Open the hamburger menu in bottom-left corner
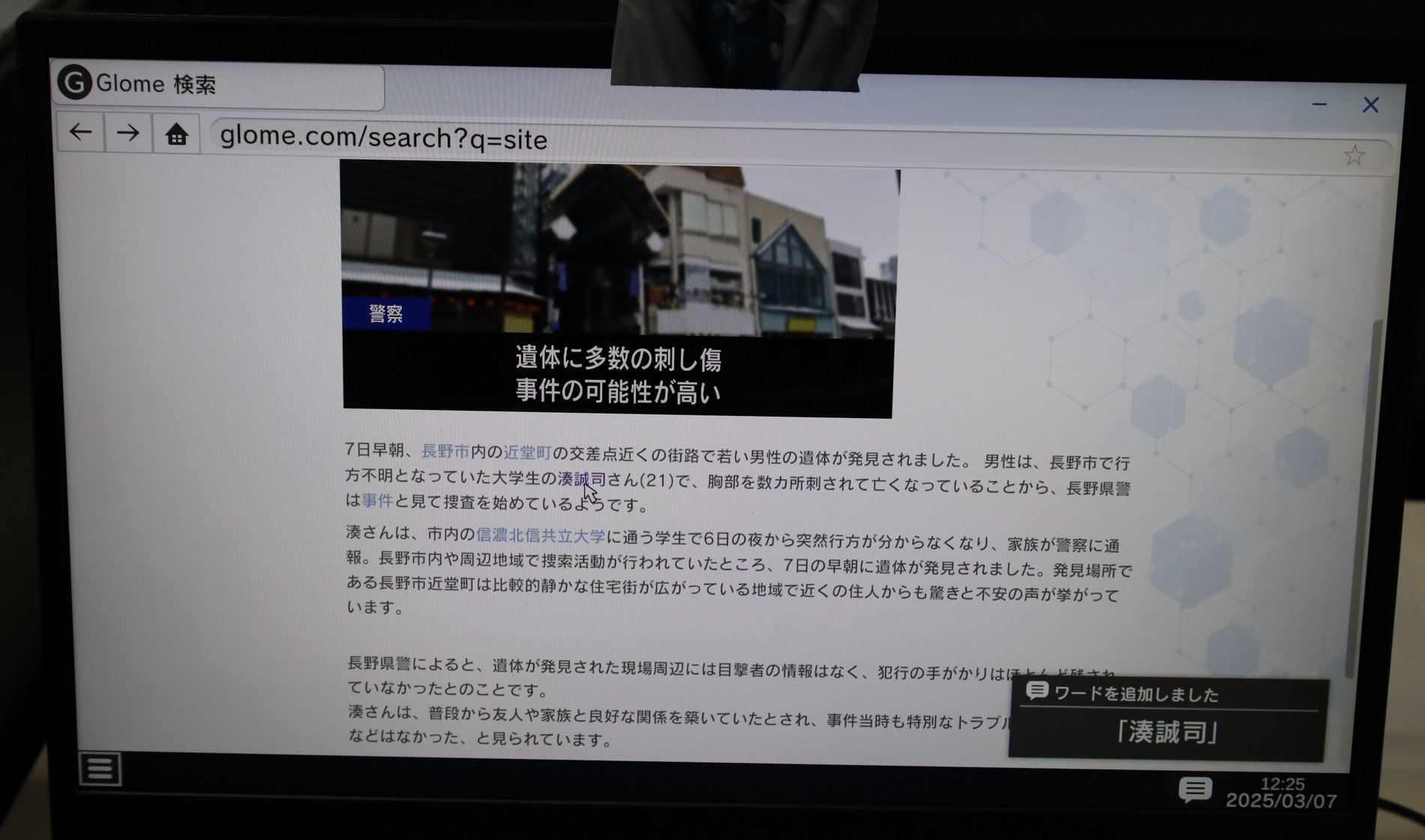 click(100, 768)
